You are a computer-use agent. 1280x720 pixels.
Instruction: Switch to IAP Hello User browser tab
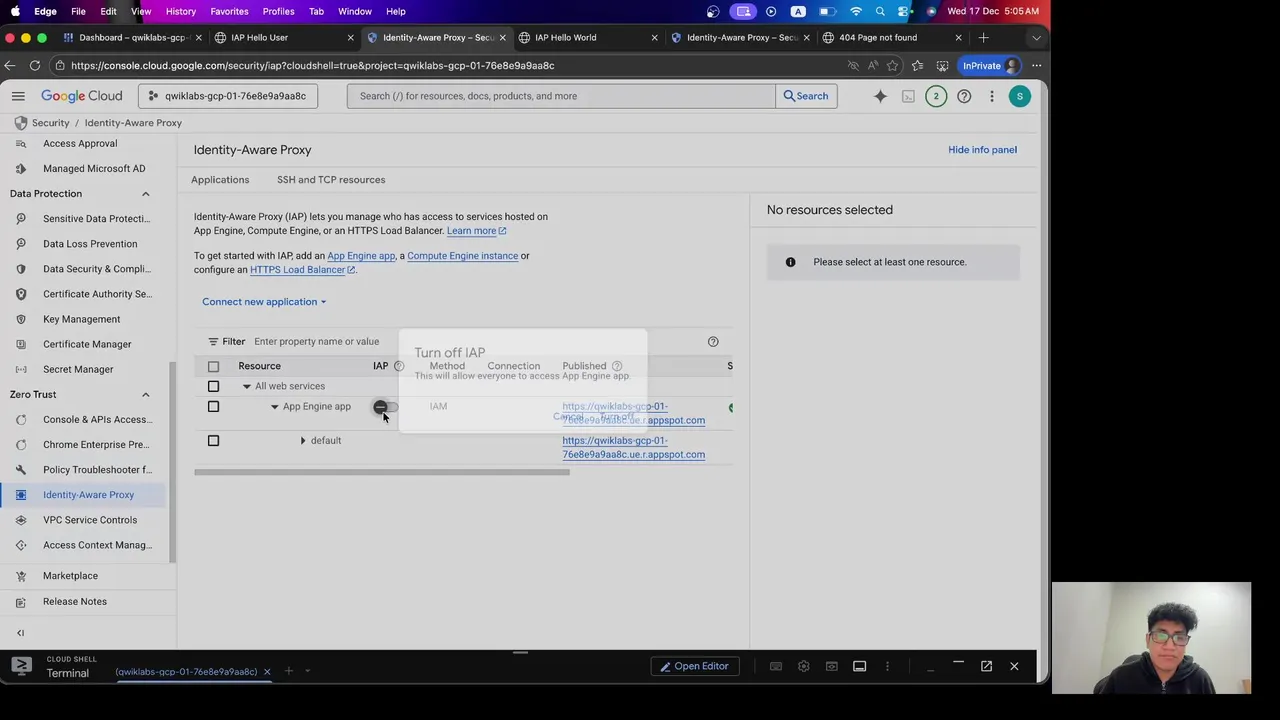(x=282, y=38)
